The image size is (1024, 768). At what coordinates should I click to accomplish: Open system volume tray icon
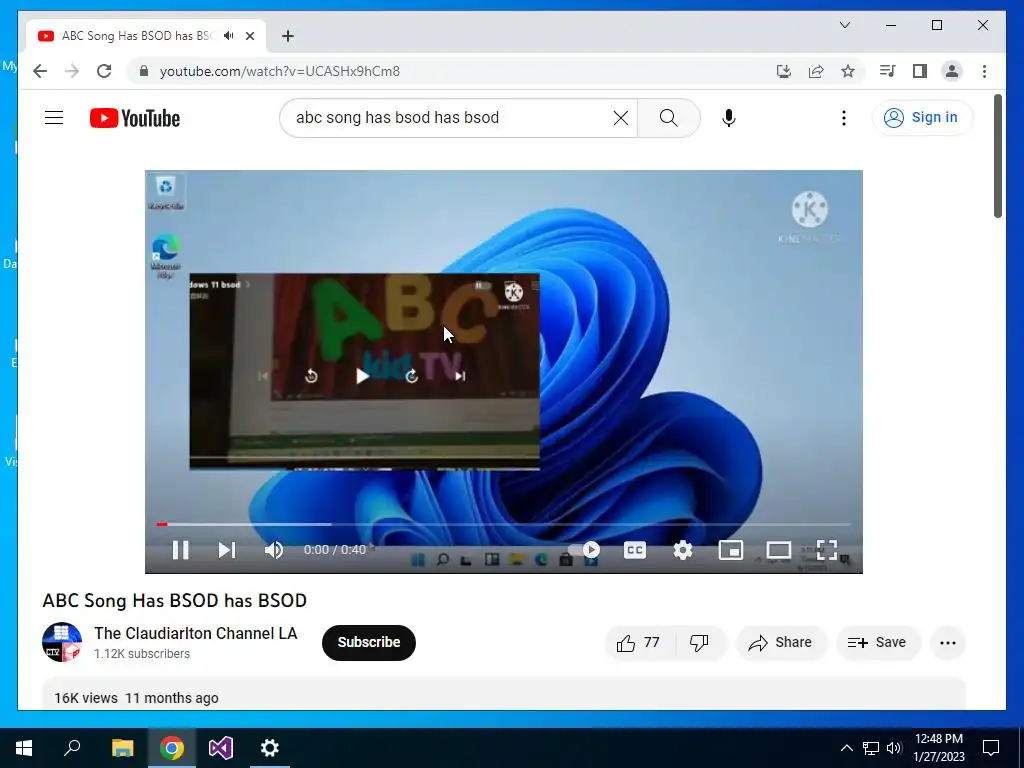pyautogui.click(x=894, y=748)
